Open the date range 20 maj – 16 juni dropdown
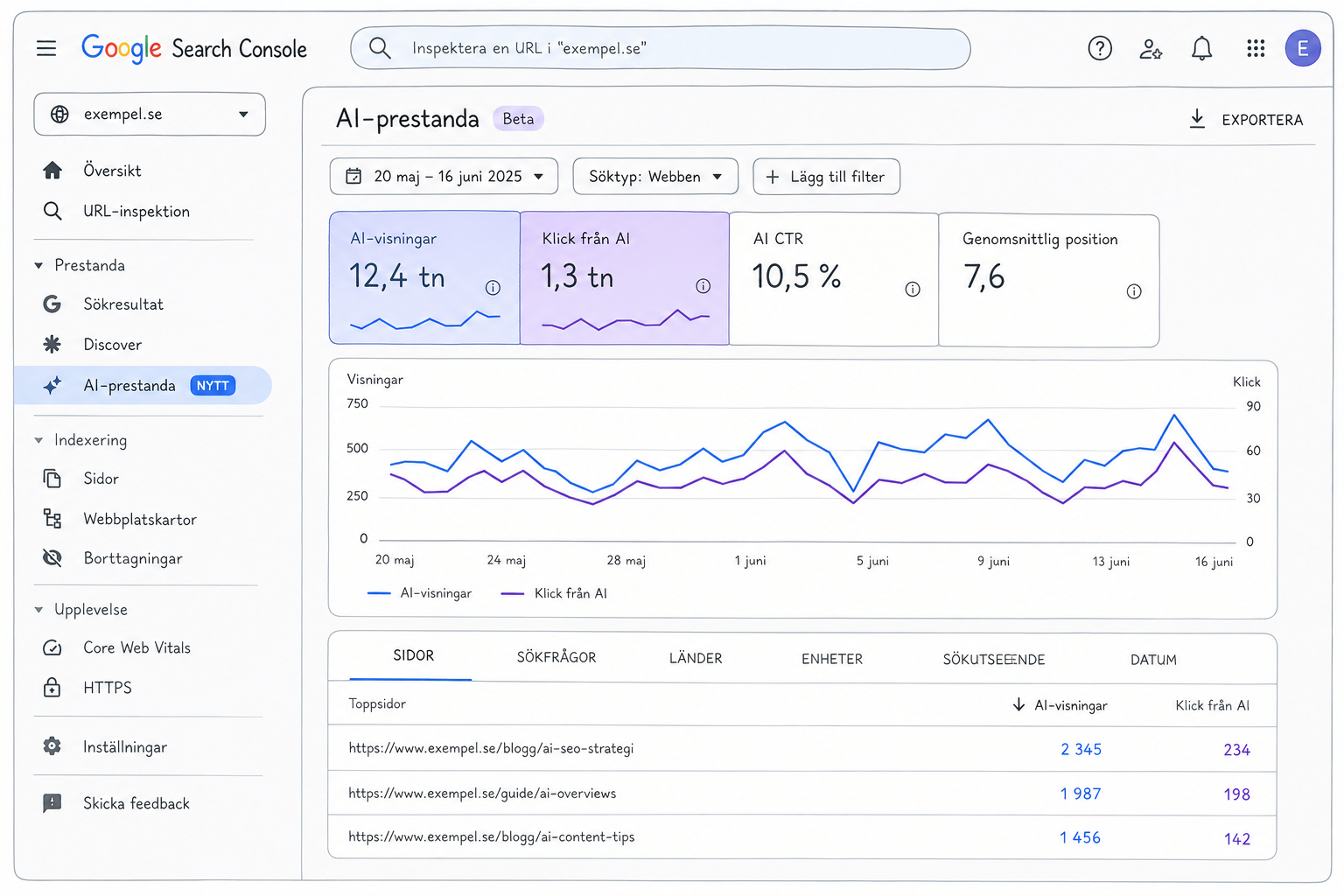Screen dimensions: 1344x896 444,177
